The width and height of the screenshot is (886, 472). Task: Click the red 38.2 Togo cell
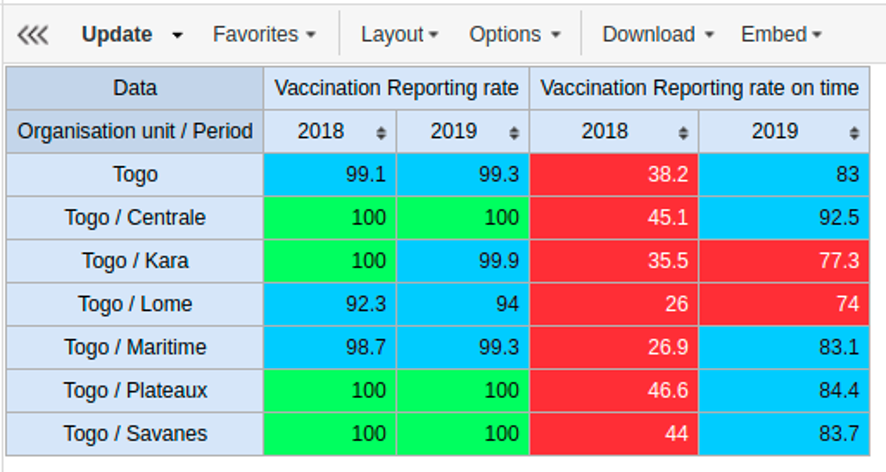pos(614,175)
